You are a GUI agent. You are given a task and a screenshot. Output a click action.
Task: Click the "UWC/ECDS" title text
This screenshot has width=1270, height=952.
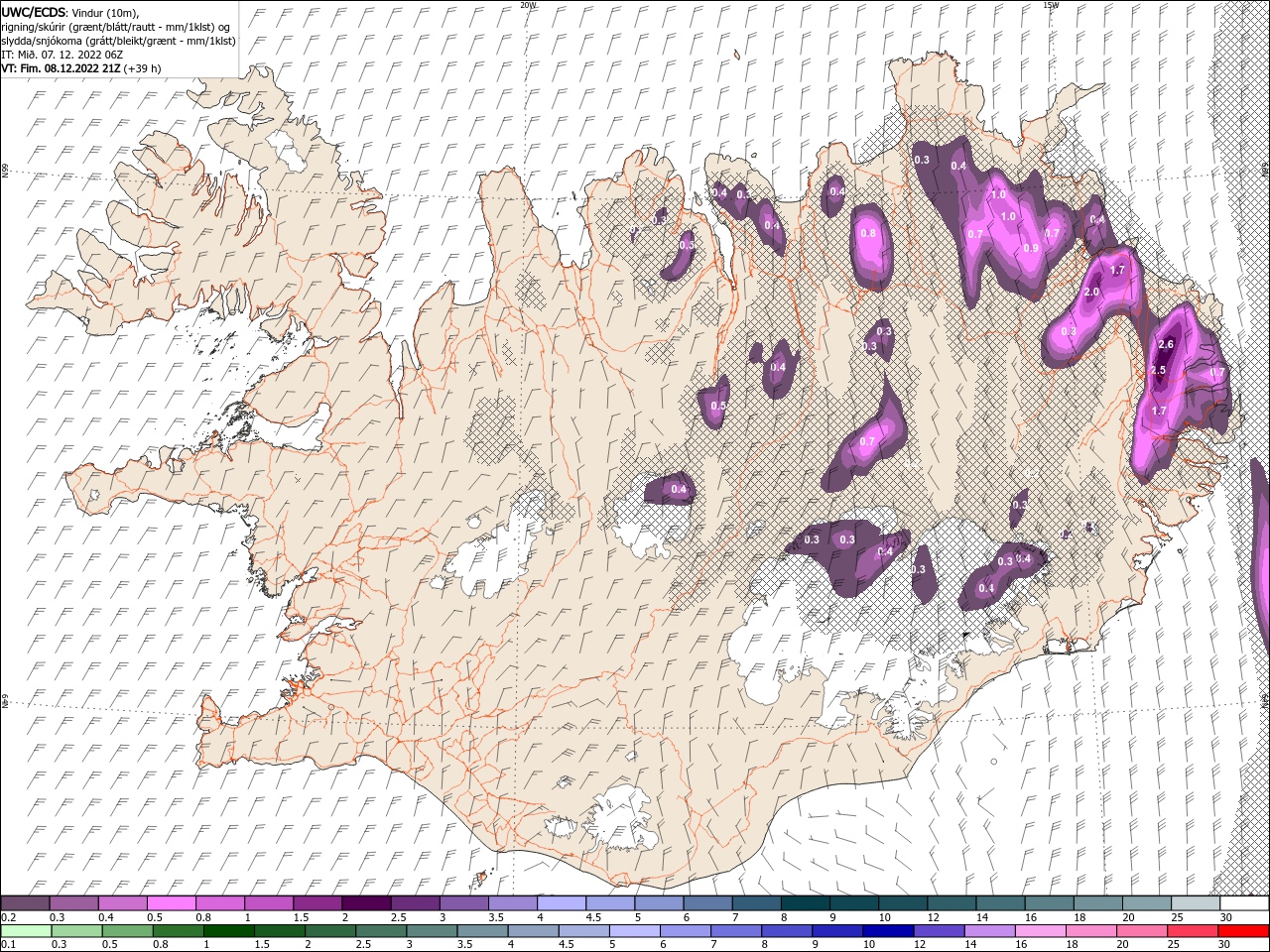pos(34,12)
